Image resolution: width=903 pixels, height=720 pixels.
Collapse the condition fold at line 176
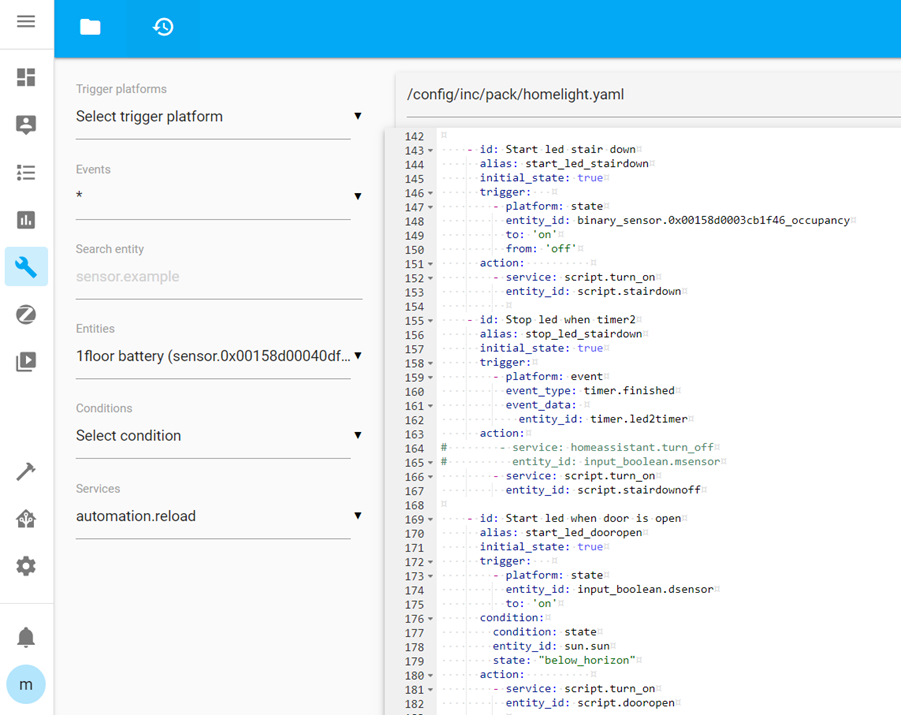430,619
